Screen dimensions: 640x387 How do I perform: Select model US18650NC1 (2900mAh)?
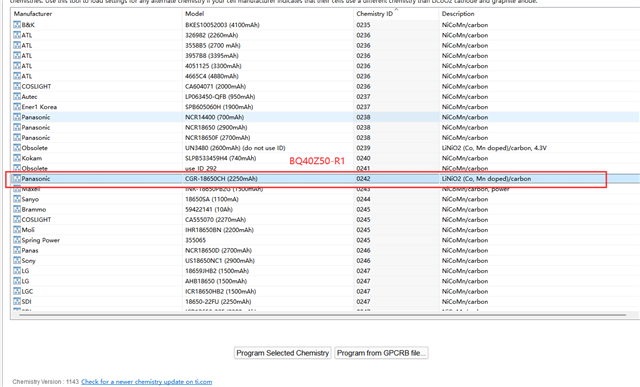pos(220,260)
